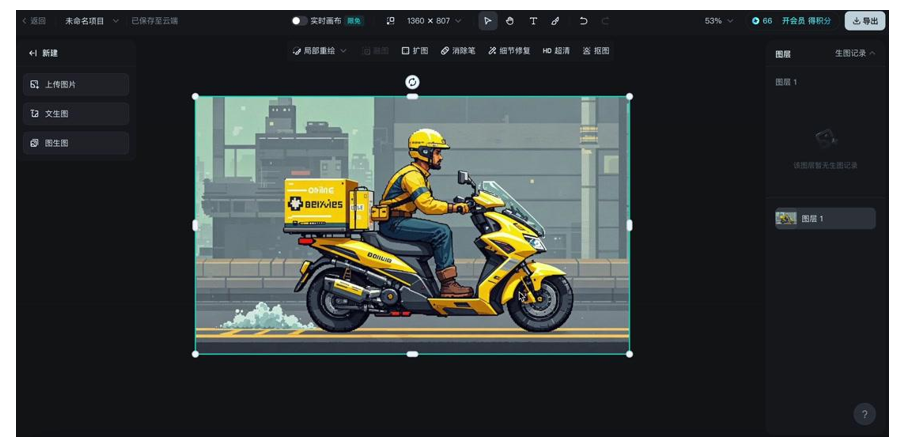Click 消除笔 eraser pen tool
The width and height of the screenshot is (902, 447).
[458, 51]
